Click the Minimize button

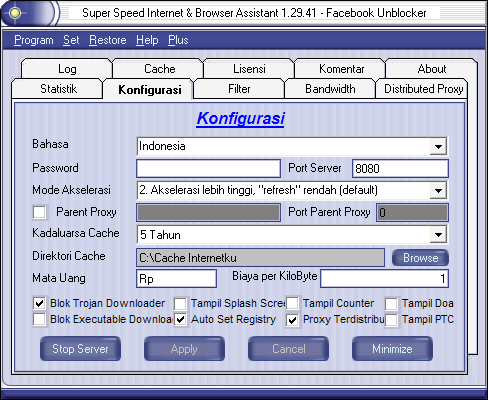[x=392, y=349]
